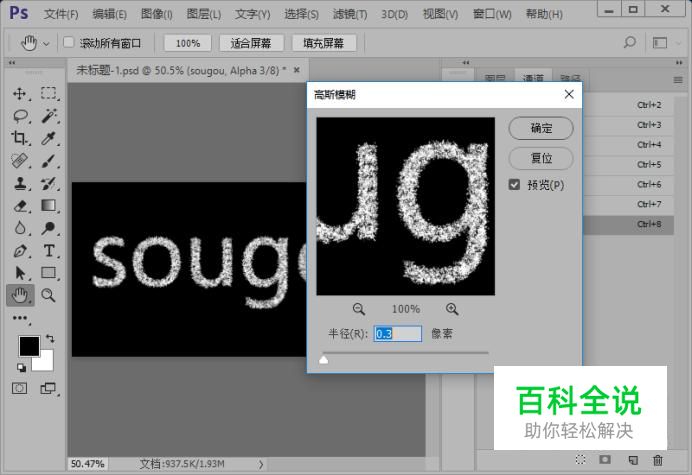
Task: Close the 未标题-1.psd document tab
Action: (297, 70)
